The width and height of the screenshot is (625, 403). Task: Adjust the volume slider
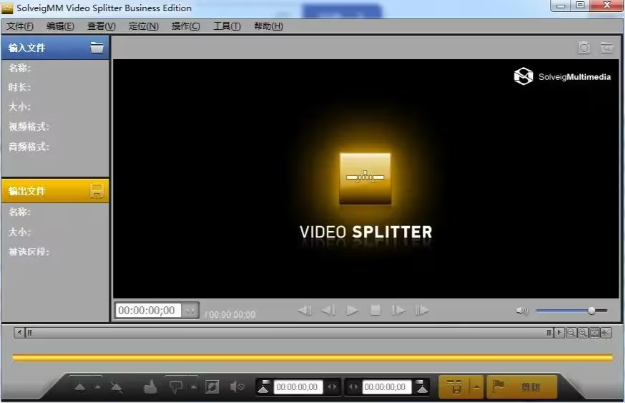click(572, 310)
